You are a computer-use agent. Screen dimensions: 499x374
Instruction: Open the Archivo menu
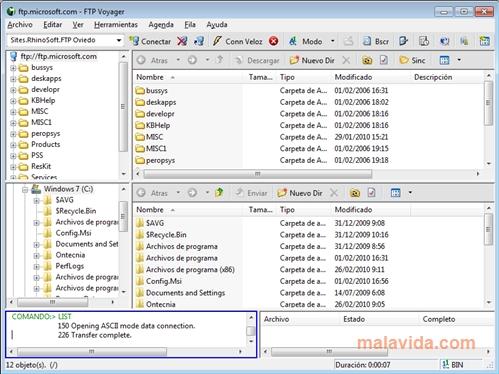[20, 25]
